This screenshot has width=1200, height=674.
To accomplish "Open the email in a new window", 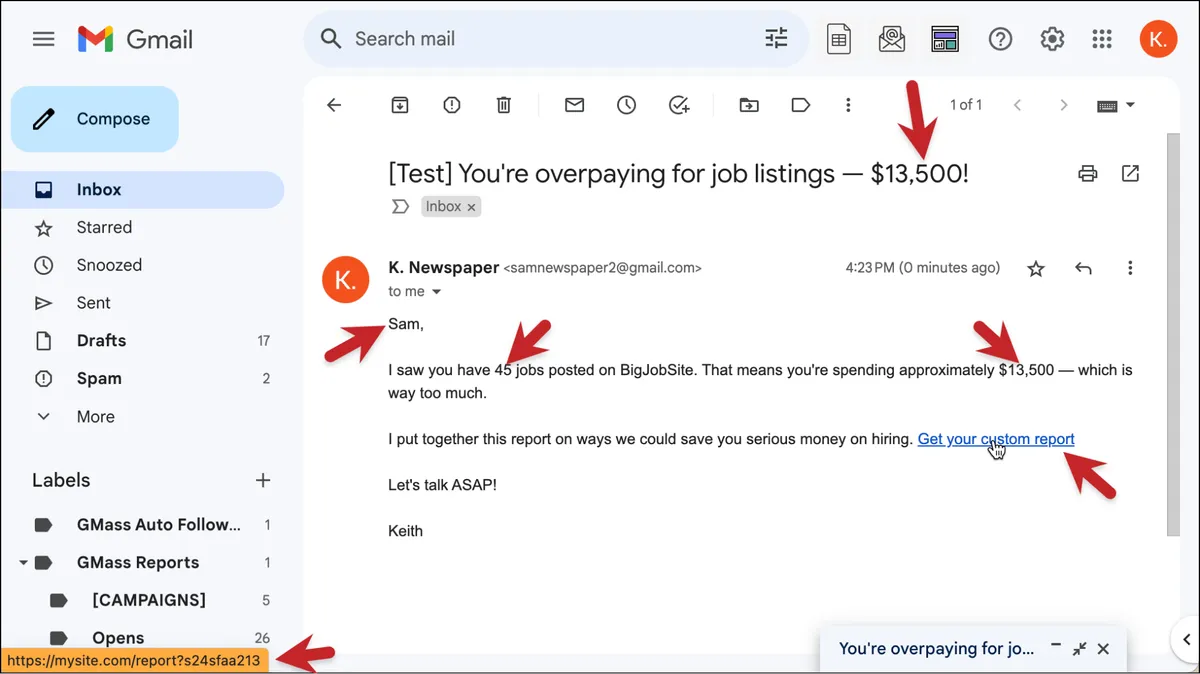I will point(1130,174).
